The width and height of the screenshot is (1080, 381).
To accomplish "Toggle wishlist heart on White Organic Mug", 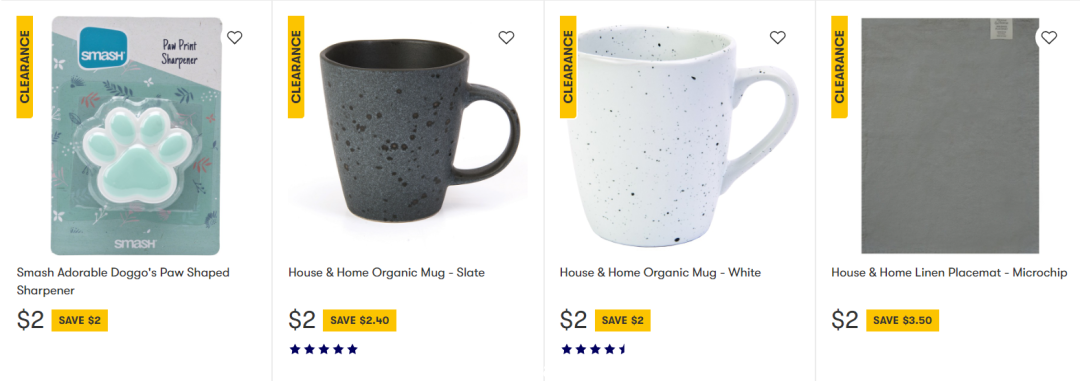I will tap(778, 38).
